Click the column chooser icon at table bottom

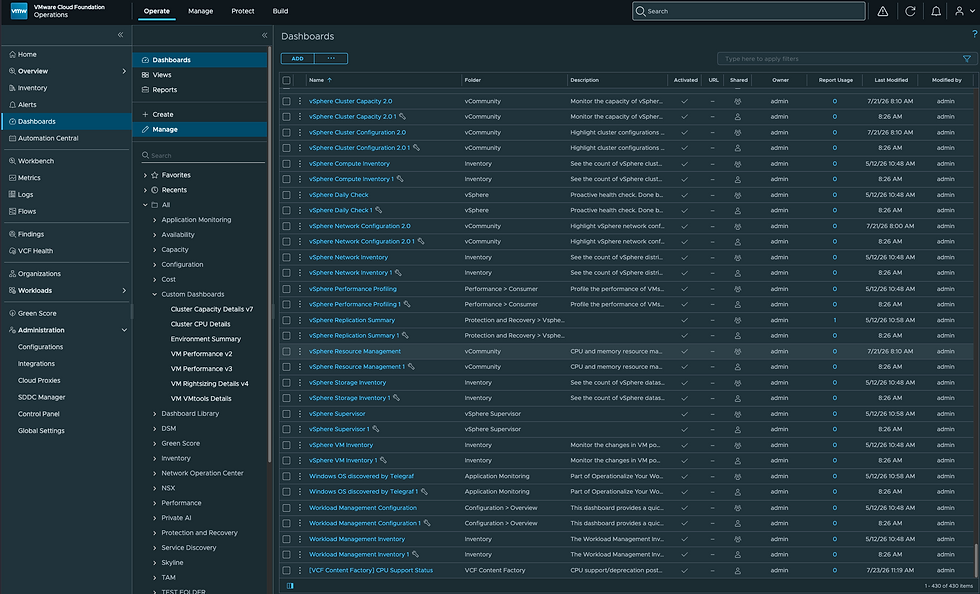(x=290, y=586)
